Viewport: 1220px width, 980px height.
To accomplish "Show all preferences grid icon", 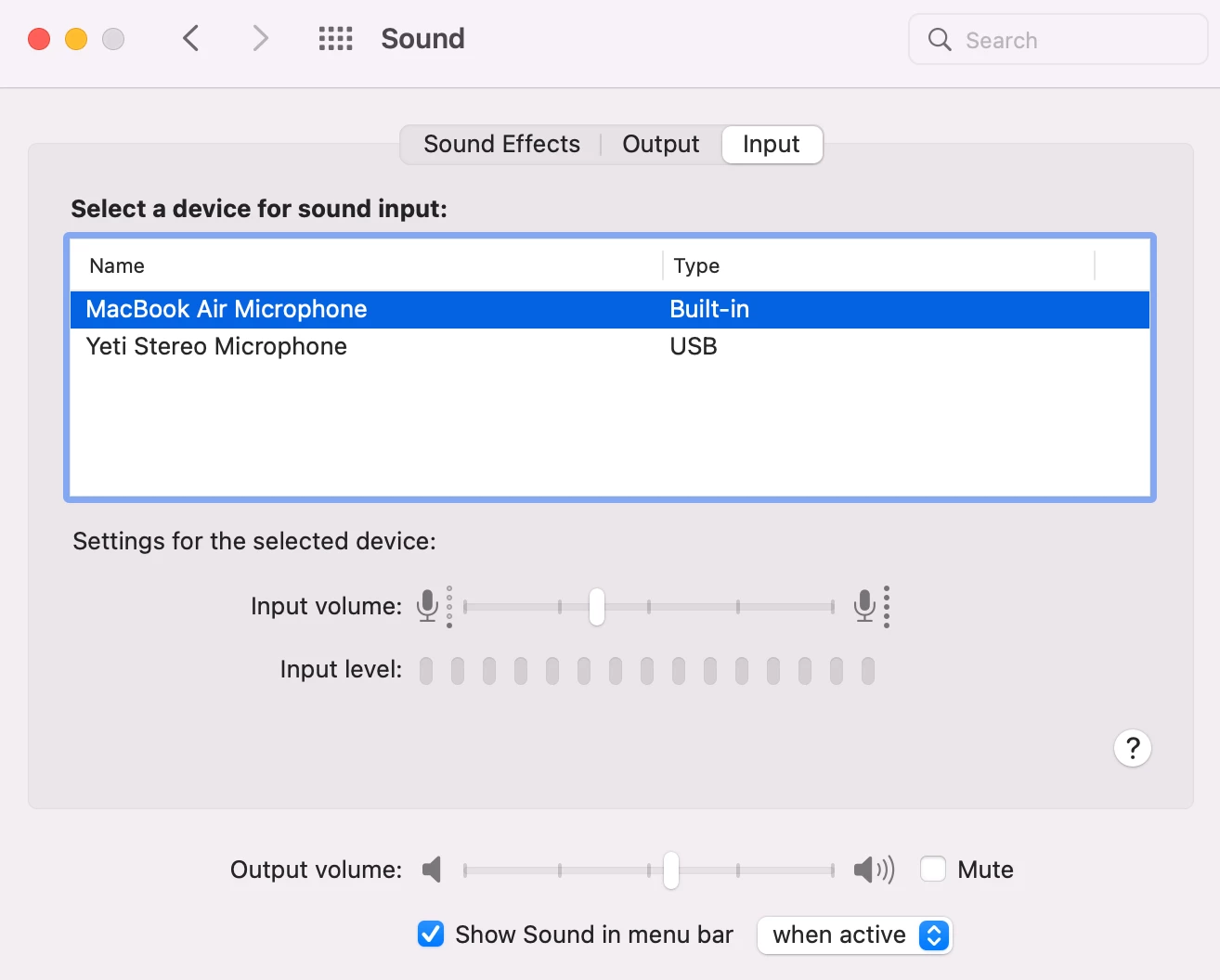I will pyautogui.click(x=335, y=39).
